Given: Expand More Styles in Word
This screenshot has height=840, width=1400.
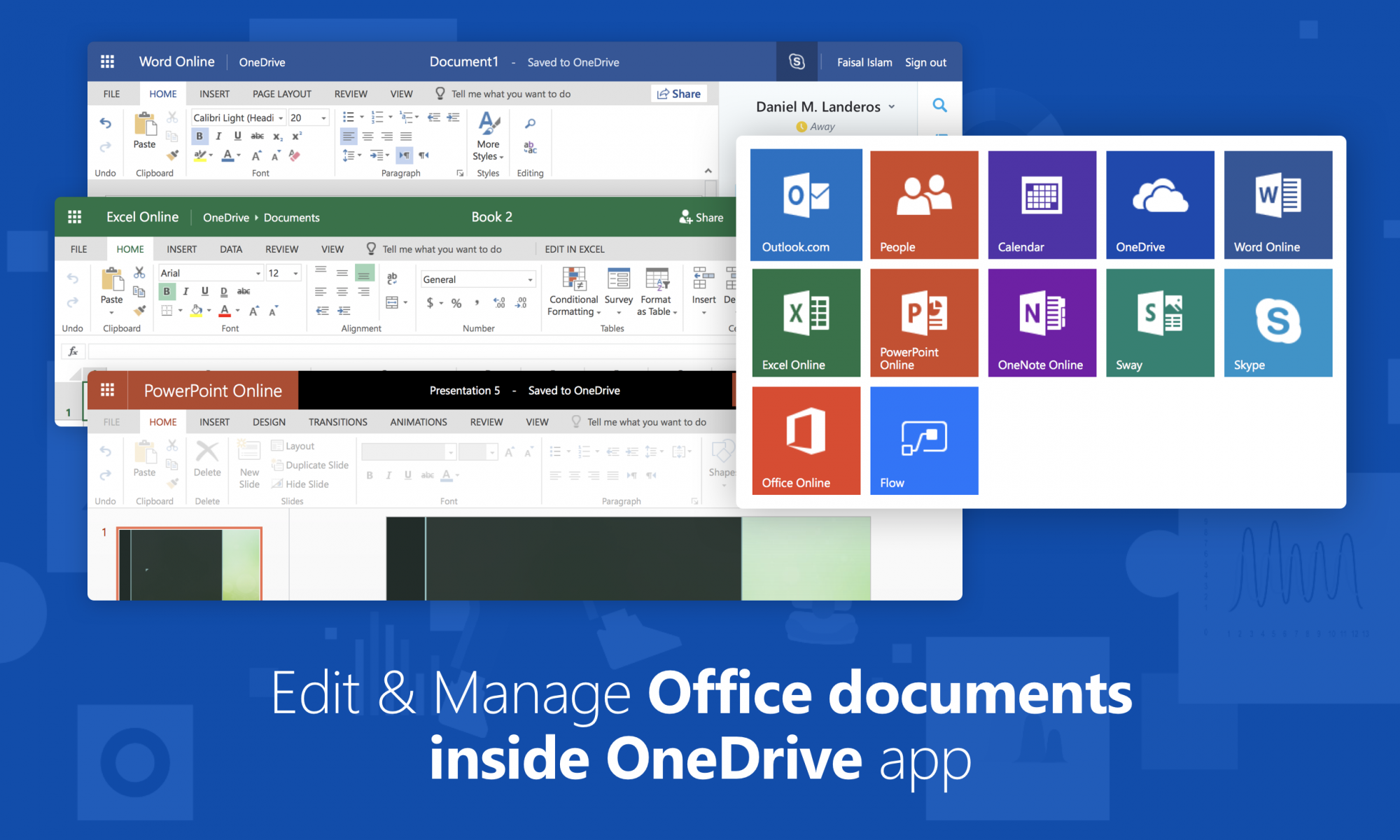Looking at the screenshot, I should 488,137.
